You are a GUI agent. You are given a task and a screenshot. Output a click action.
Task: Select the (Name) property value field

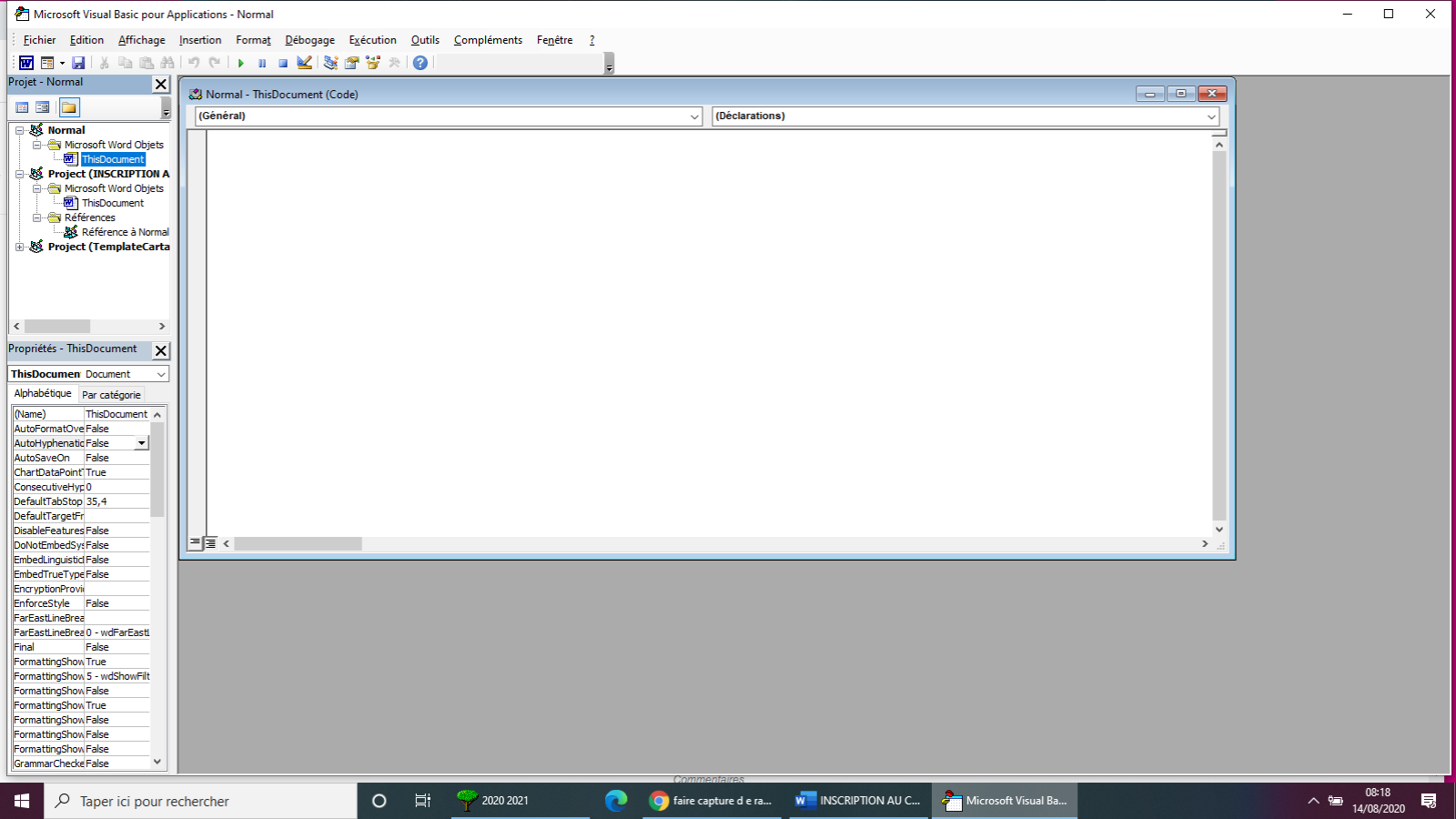click(116, 414)
